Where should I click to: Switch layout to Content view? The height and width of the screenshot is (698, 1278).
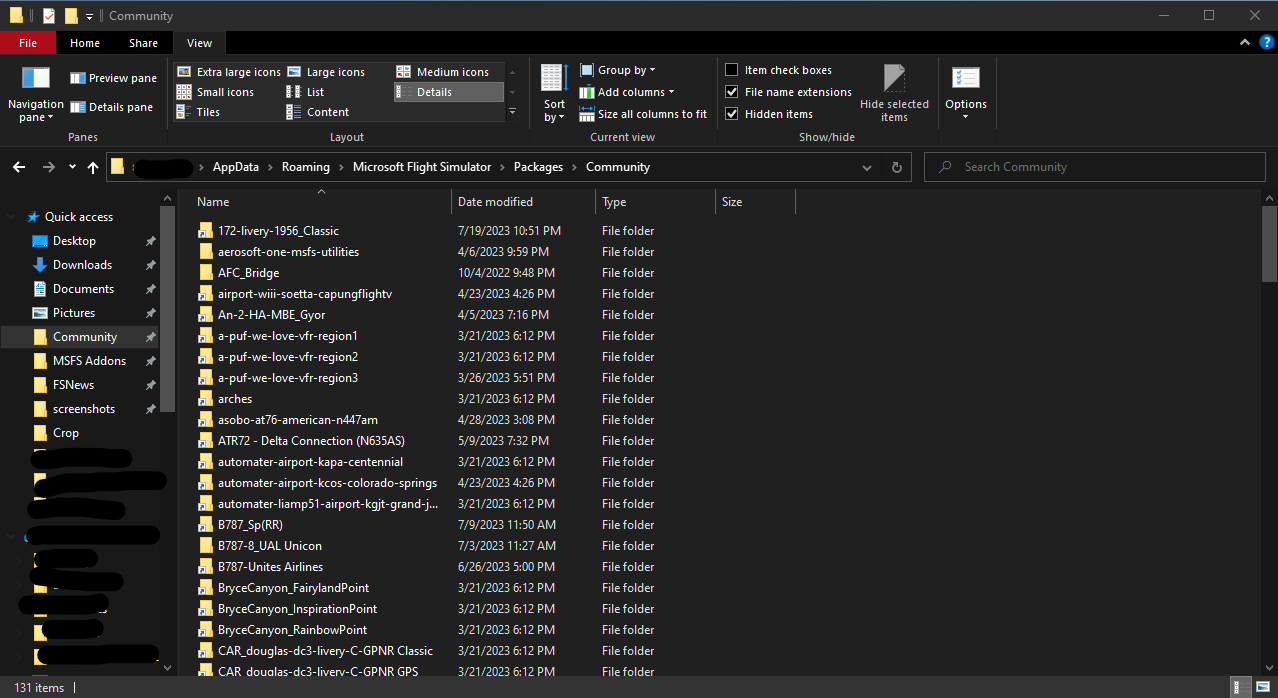[x=318, y=112]
